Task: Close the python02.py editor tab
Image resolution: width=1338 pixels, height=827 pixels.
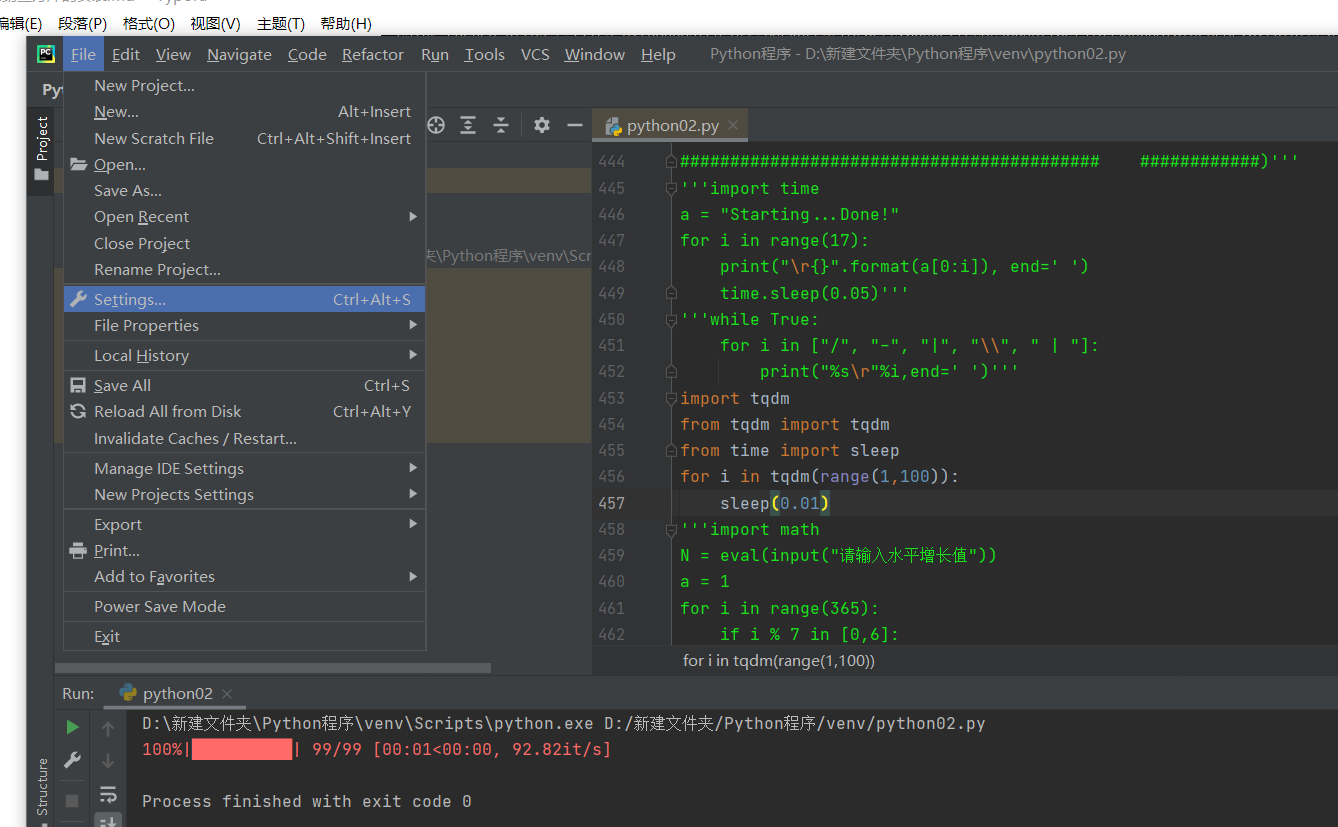Action: (733, 125)
